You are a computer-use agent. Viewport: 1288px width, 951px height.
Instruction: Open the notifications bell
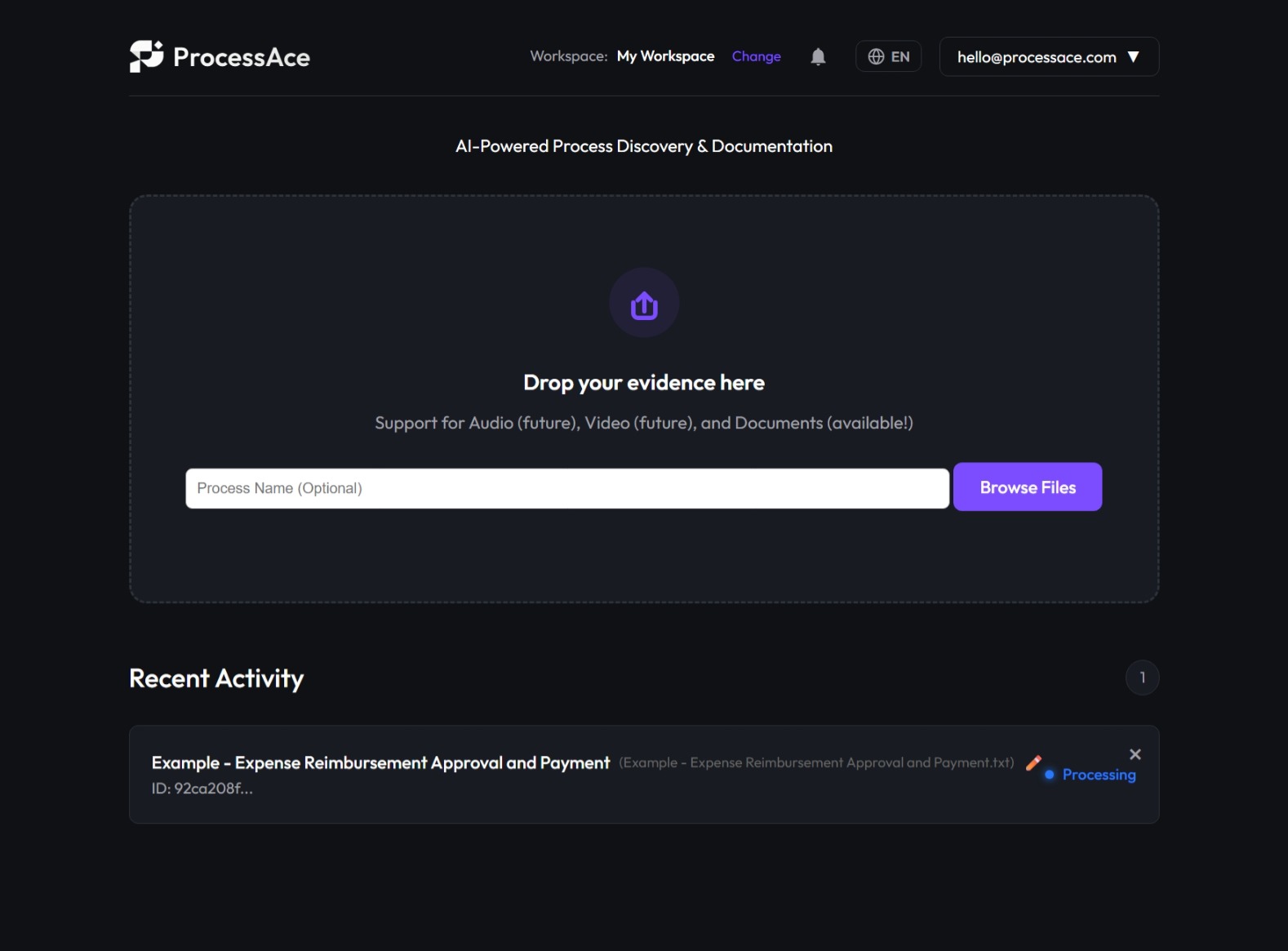click(818, 56)
